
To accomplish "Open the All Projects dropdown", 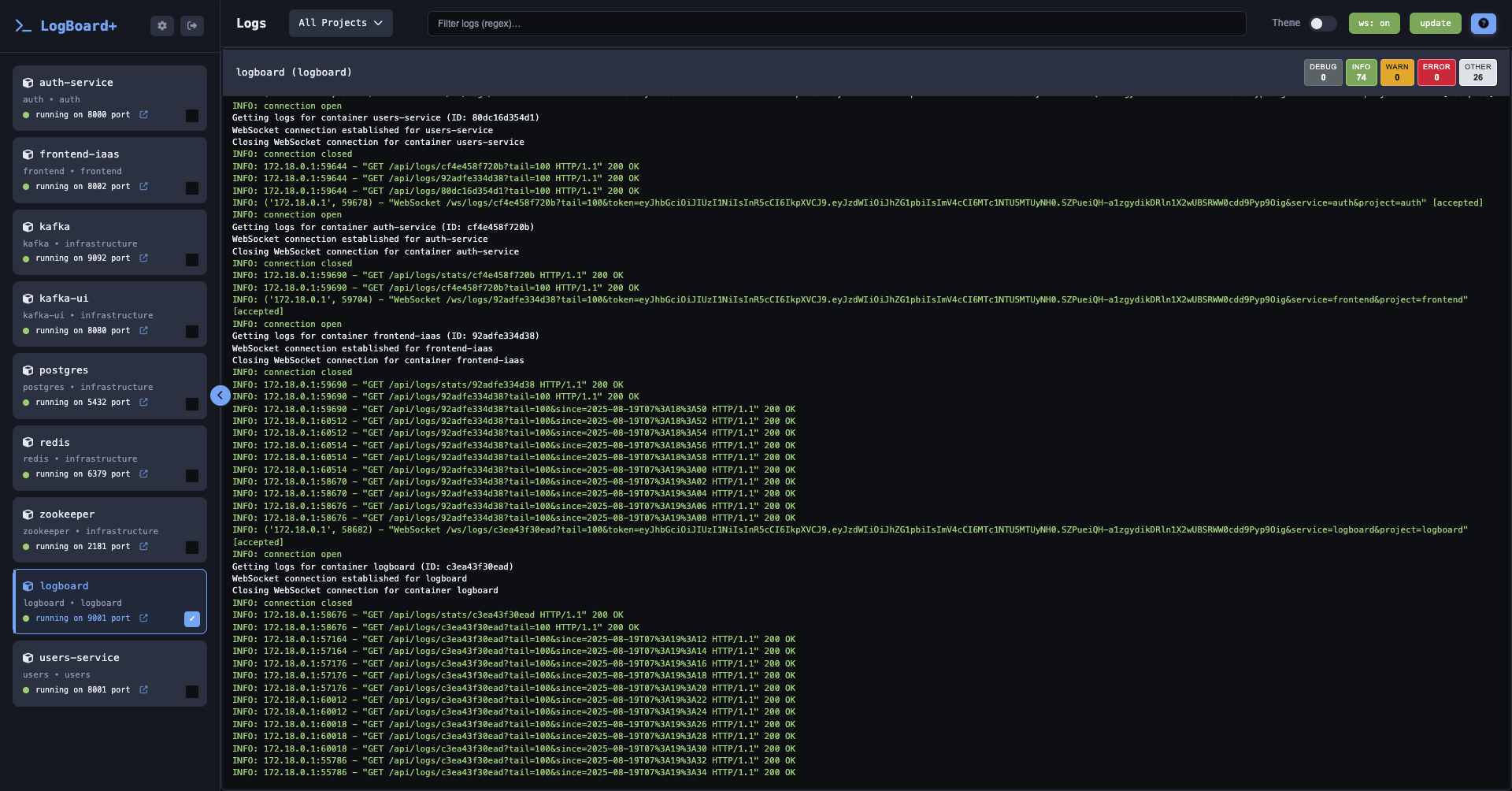I will pos(340,24).
